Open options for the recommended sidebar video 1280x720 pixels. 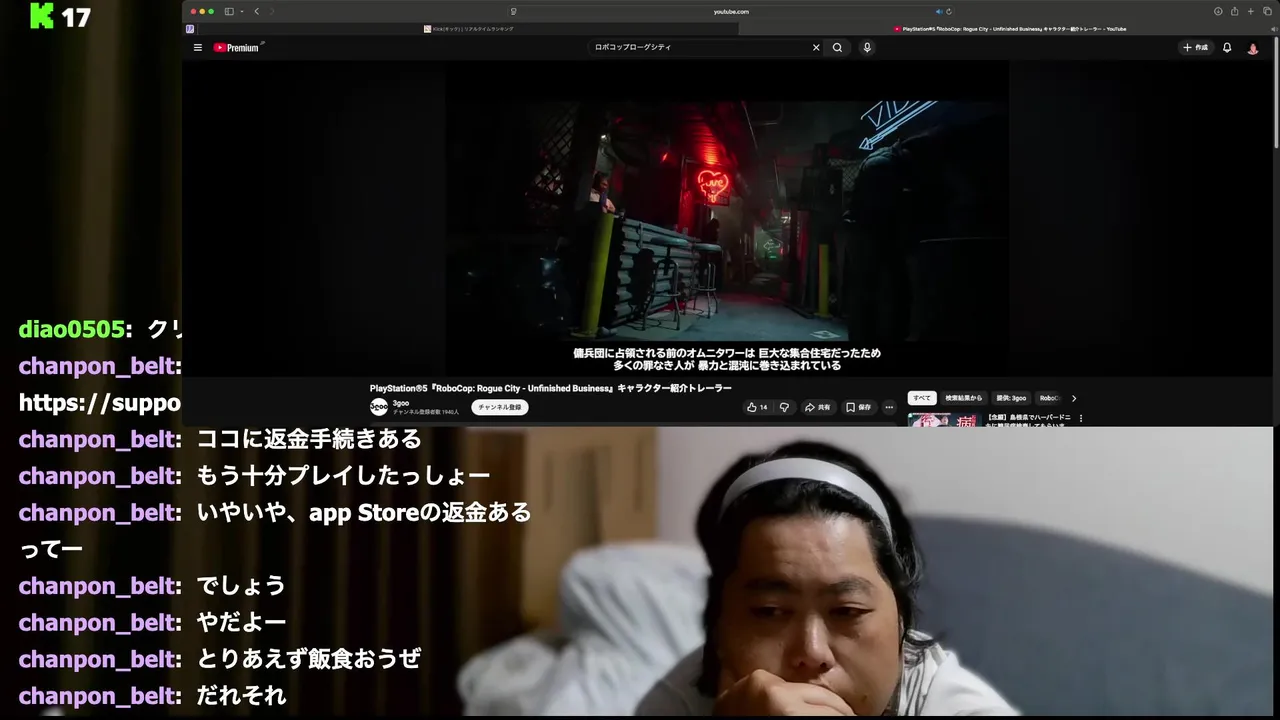click(x=1081, y=418)
